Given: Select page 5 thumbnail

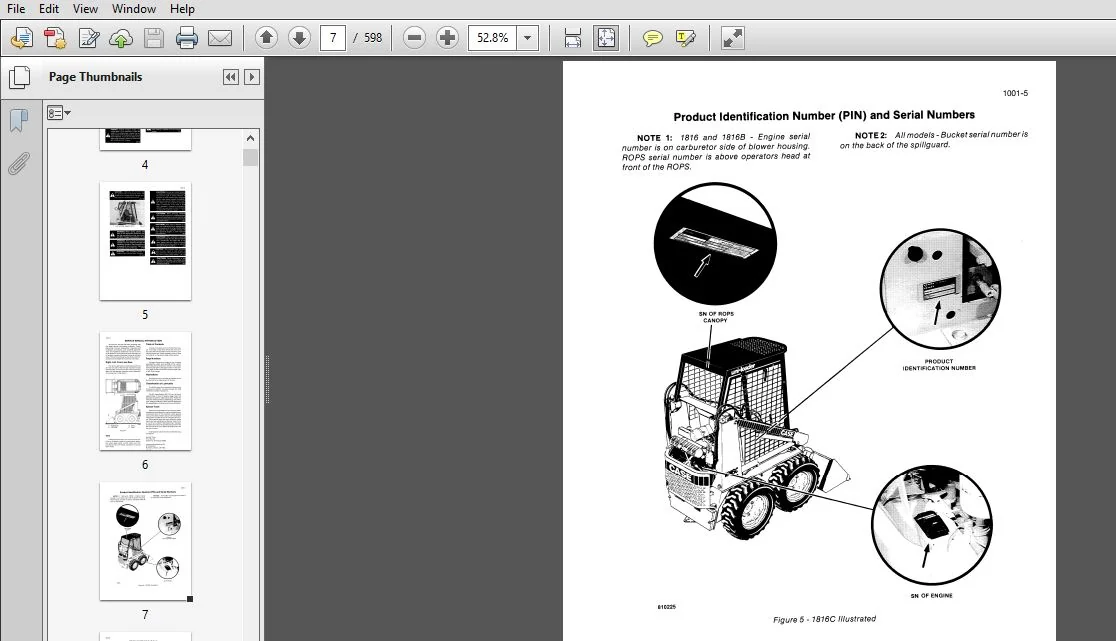Looking at the screenshot, I should click(x=145, y=241).
